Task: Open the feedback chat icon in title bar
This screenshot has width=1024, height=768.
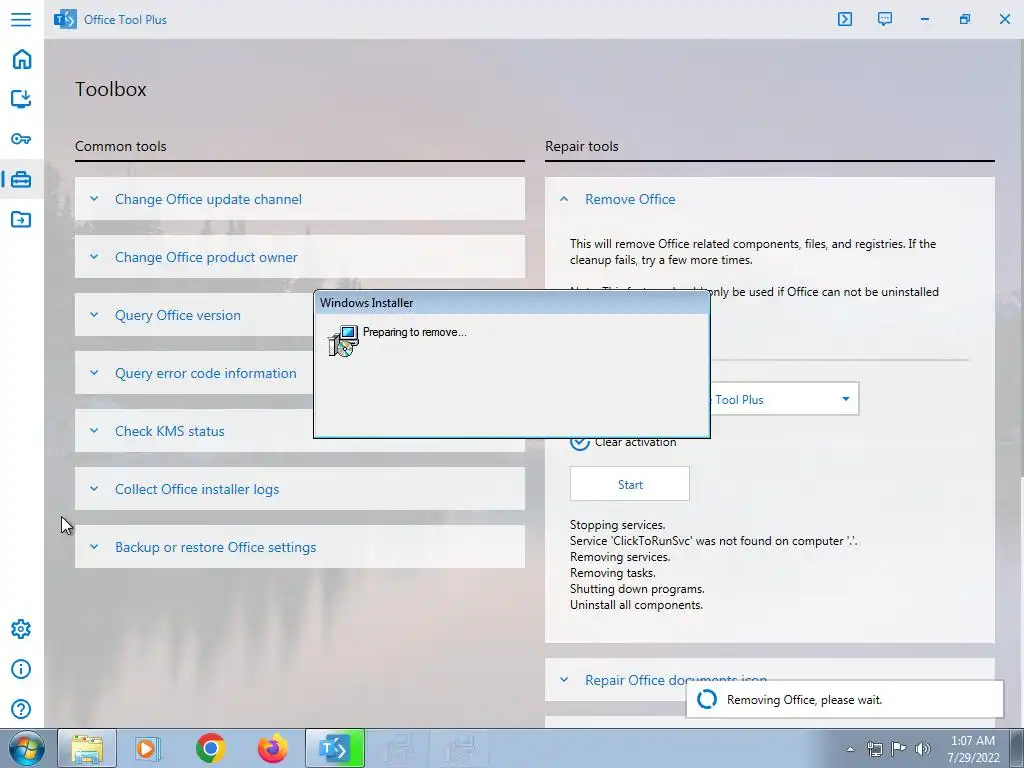Action: click(x=884, y=19)
